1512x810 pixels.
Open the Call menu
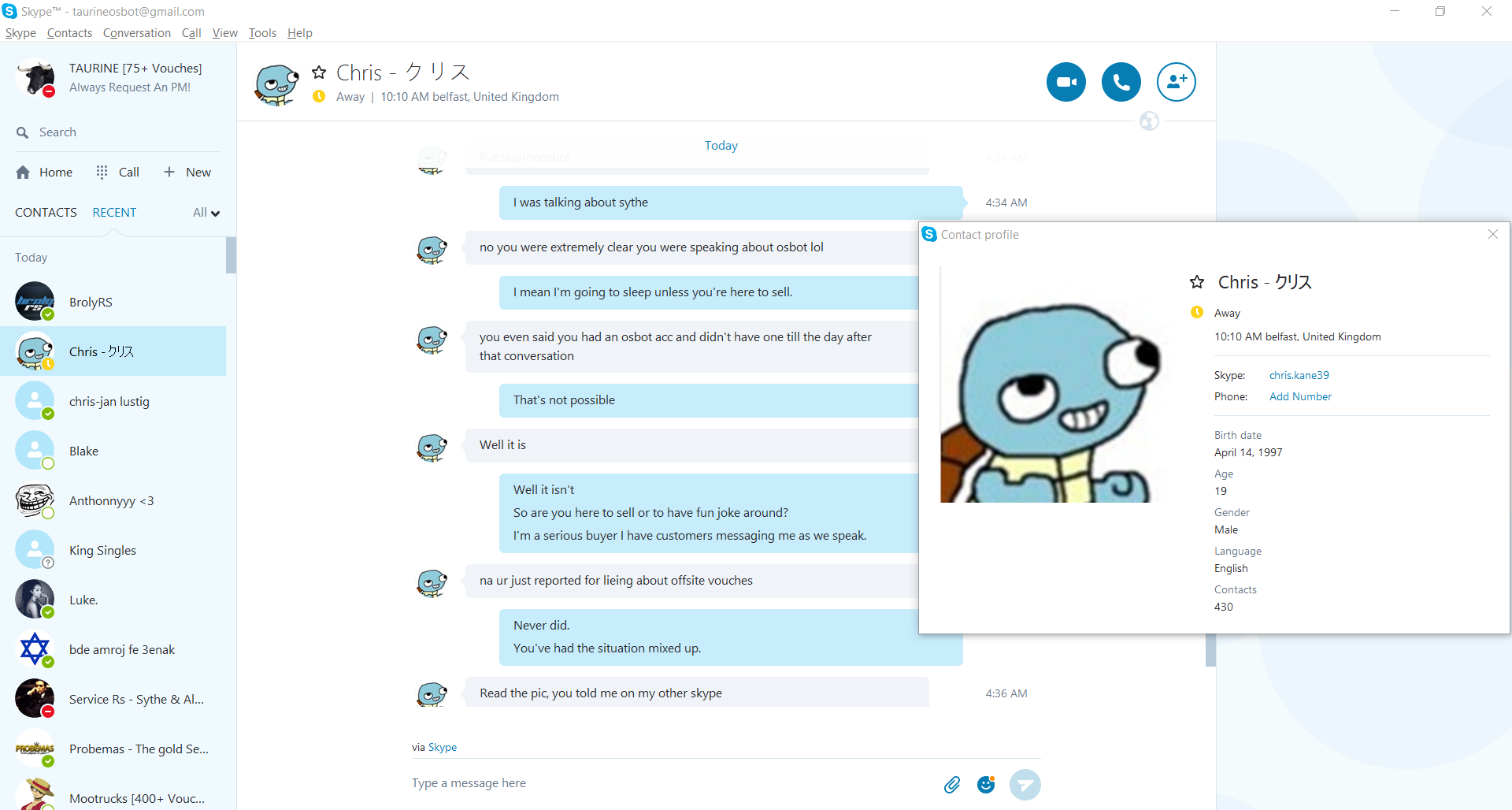click(191, 33)
